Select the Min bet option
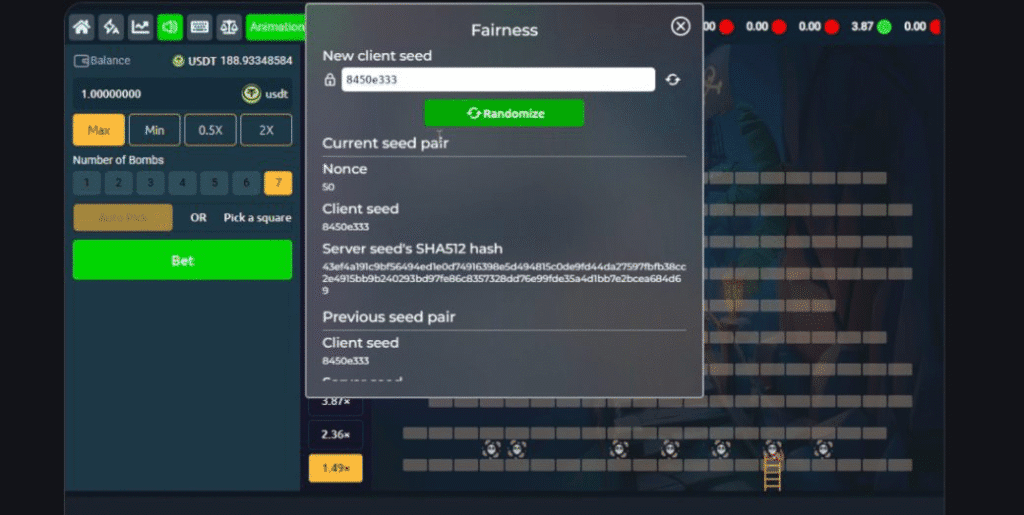 click(154, 130)
